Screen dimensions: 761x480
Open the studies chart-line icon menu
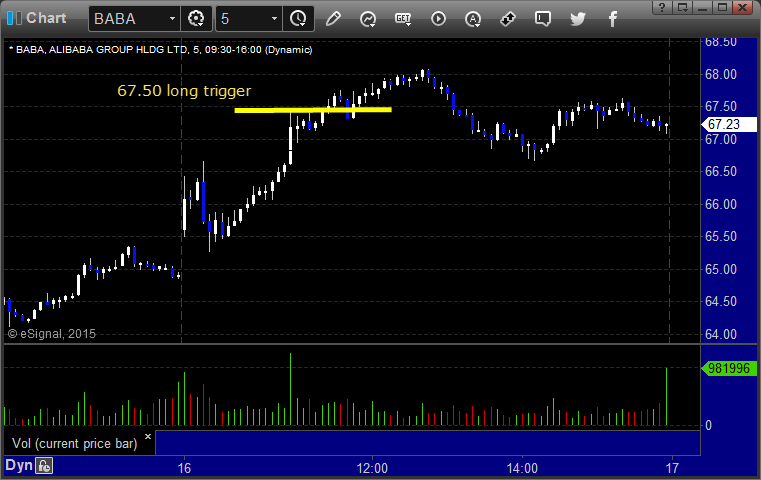pyautogui.click(x=368, y=19)
